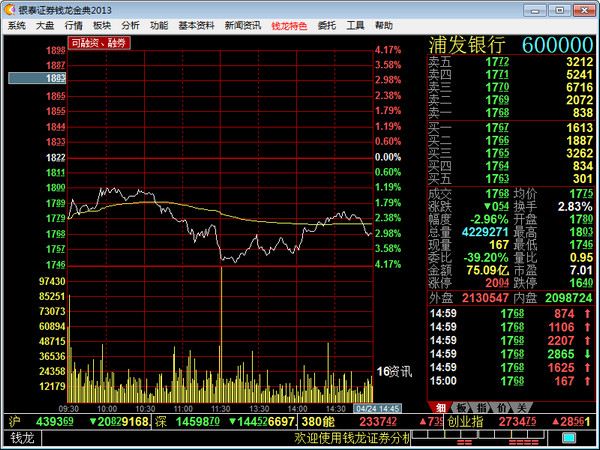Click the 内盘 value 2098724
600x450 pixels.
(569, 298)
